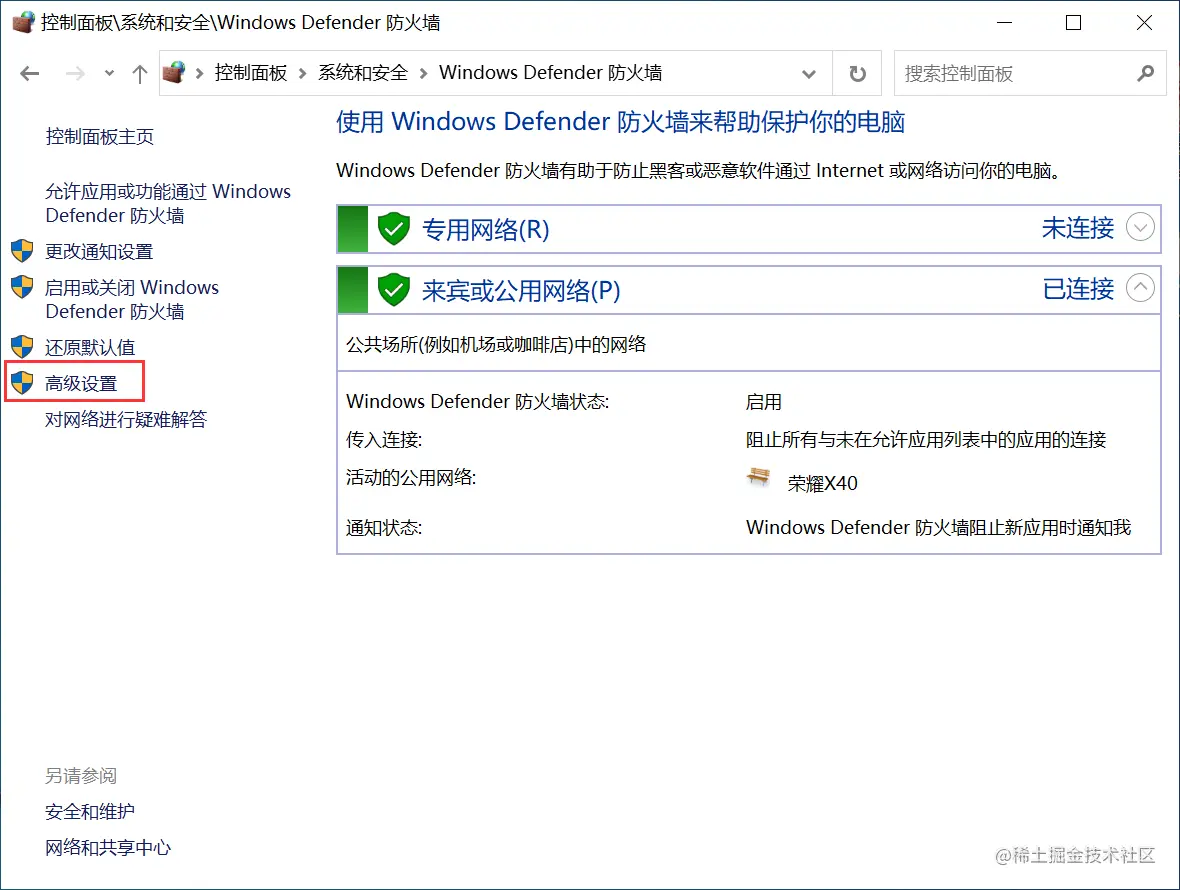This screenshot has width=1180, height=890.
Task: Select 系统和安全 in the breadcrumb path
Action: tap(363, 73)
